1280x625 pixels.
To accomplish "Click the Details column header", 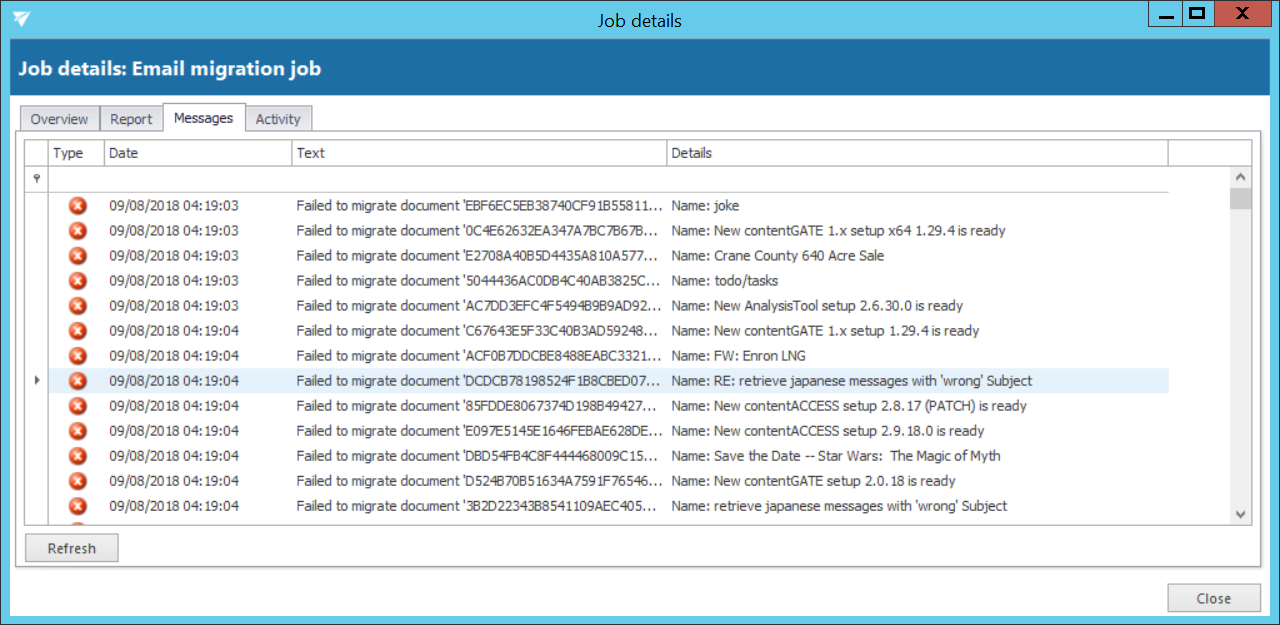I will [x=916, y=153].
